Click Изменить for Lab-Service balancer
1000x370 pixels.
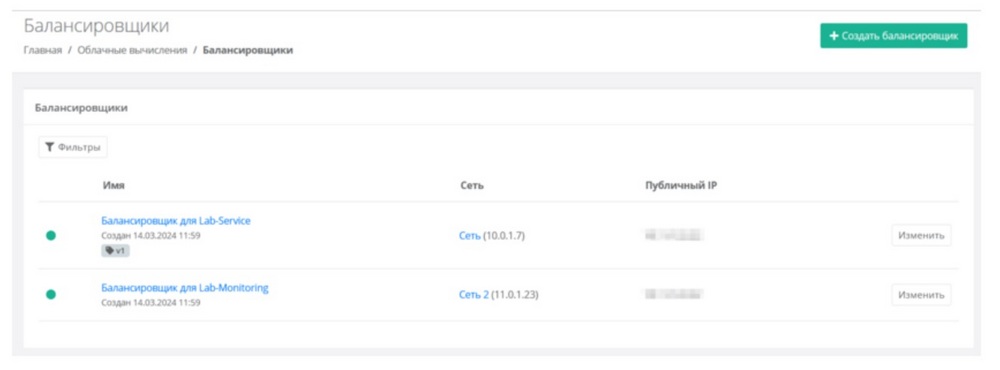[x=921, y=235]
